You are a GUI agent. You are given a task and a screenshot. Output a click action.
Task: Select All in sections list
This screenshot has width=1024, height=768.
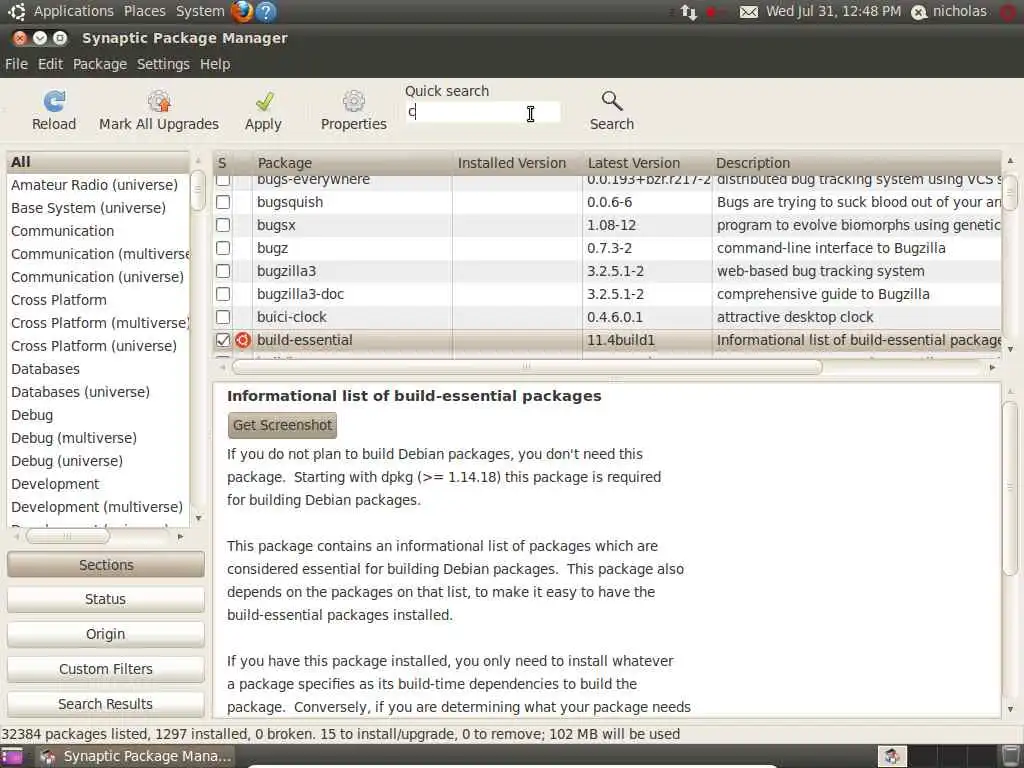click(x=98, y=162)
